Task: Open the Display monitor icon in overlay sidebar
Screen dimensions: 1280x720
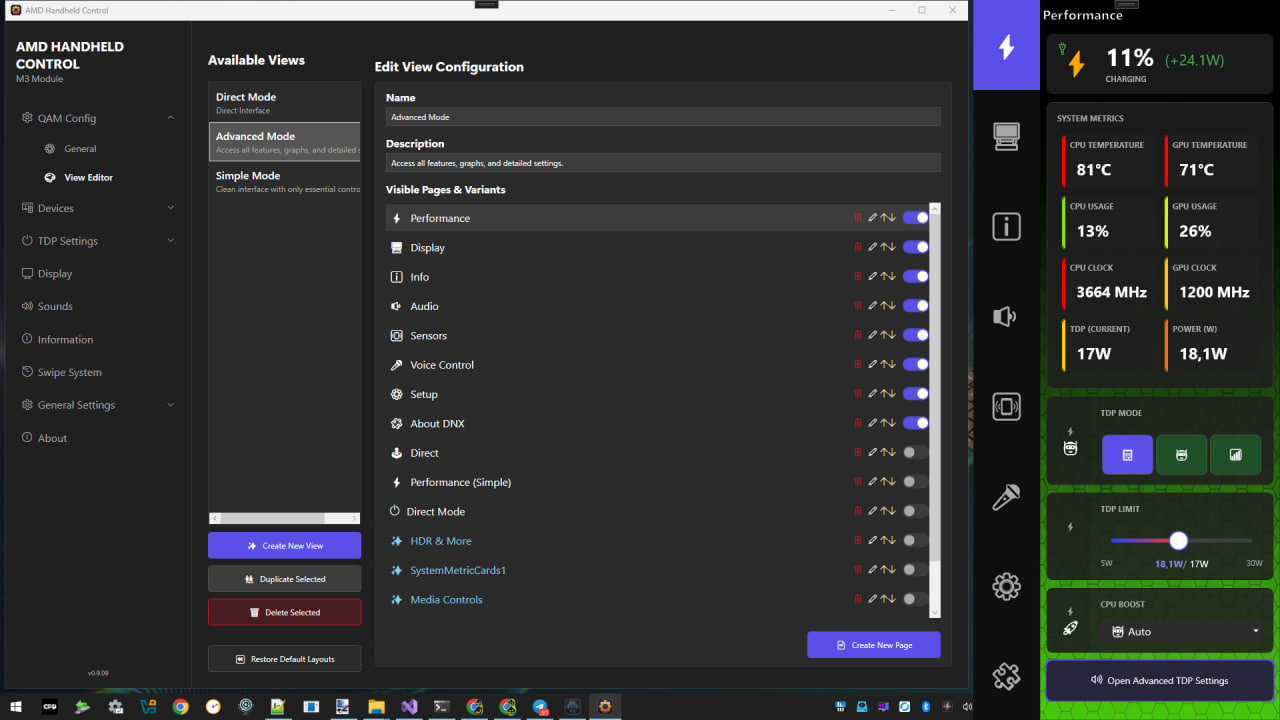Action: tap(1006, 136)
